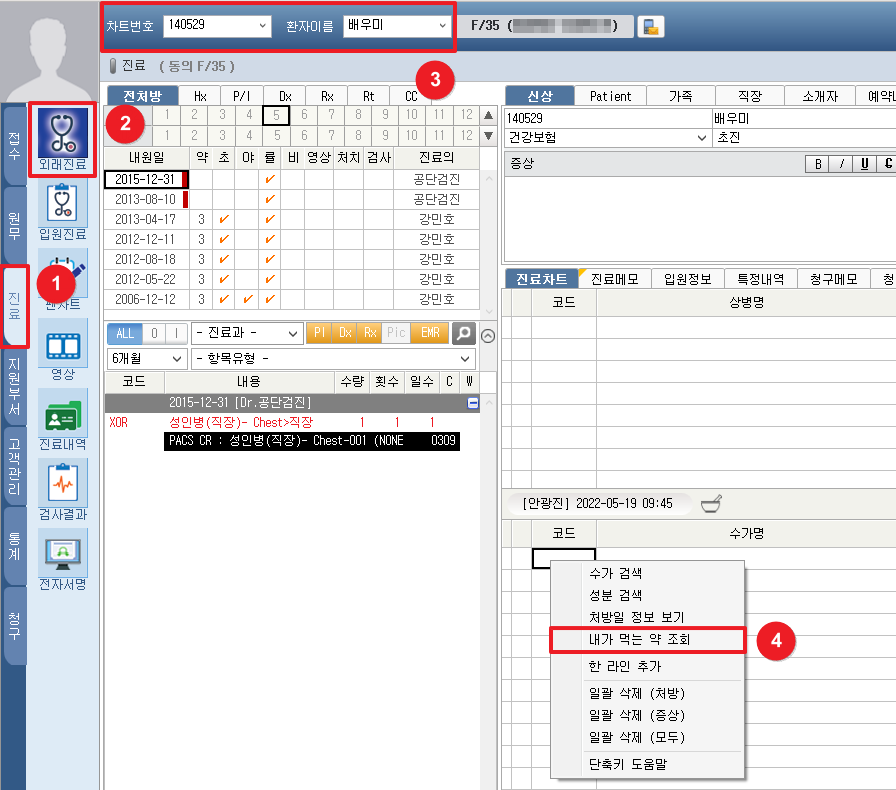Toggle the Dx orange filter button
The height and width of the screenshot is (790, 896).
(345, 333)
